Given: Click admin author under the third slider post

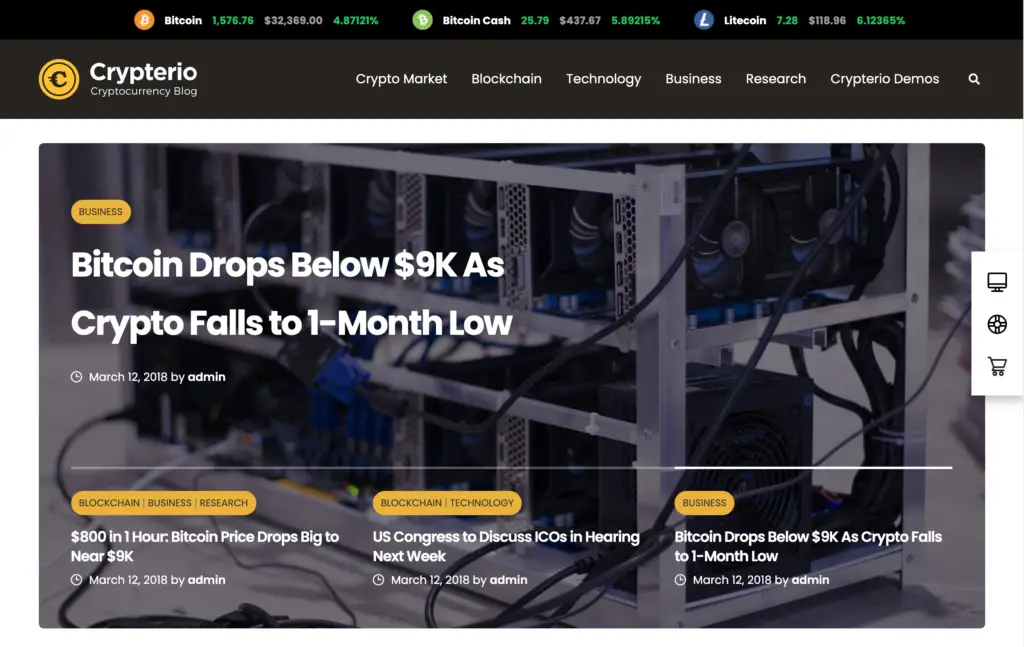Looking at the screenshot, I should point(810,580).
